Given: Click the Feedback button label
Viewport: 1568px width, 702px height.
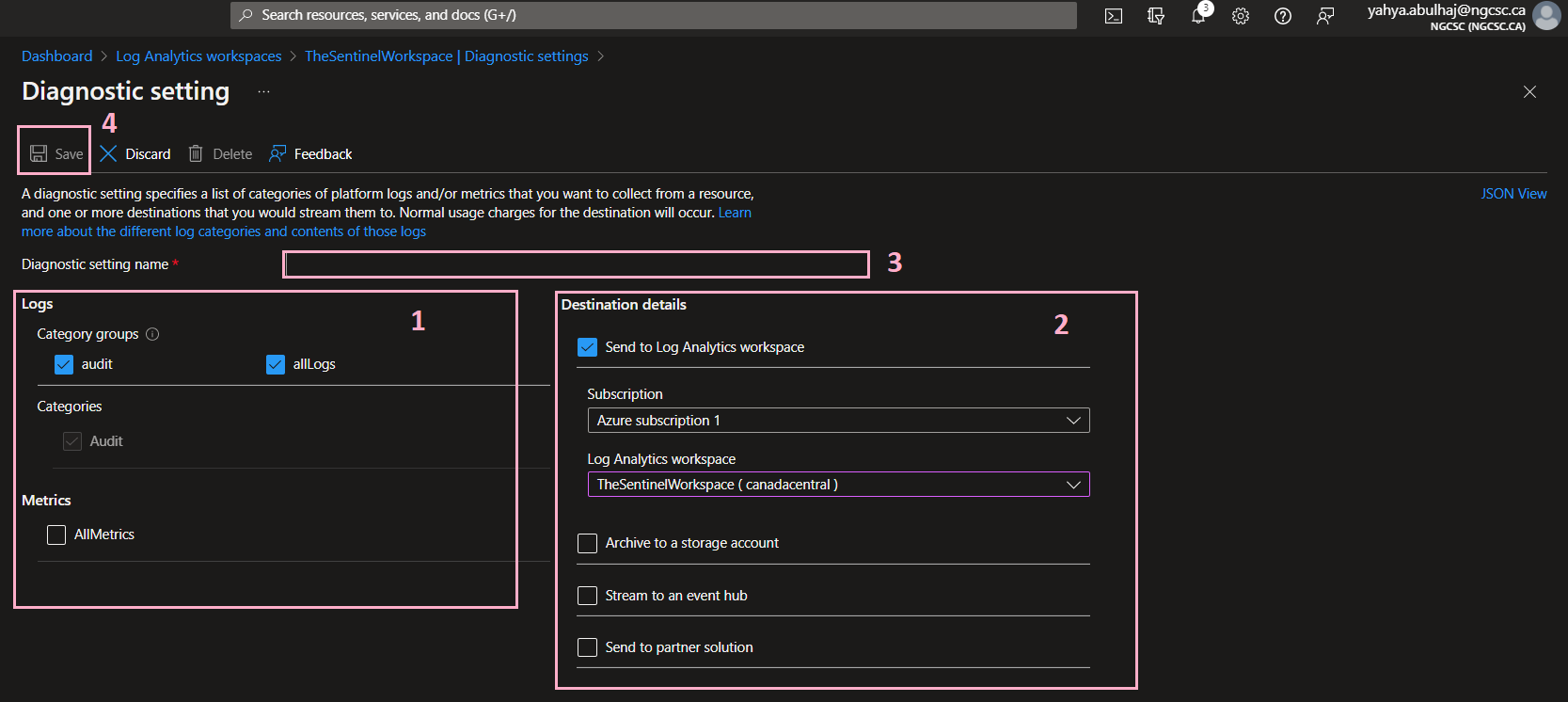Looking at the screenshot, I should click(x=323, y=154).
